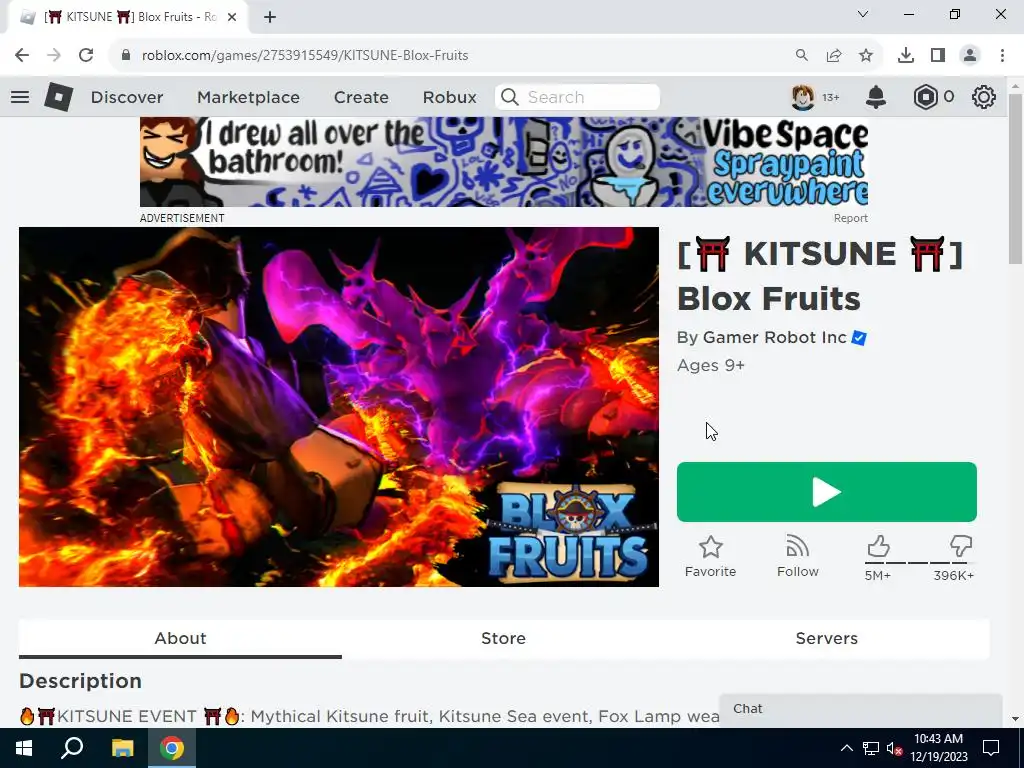Open Chrome three-dot menu
Screen dimensions: 1024x768
1002,55
